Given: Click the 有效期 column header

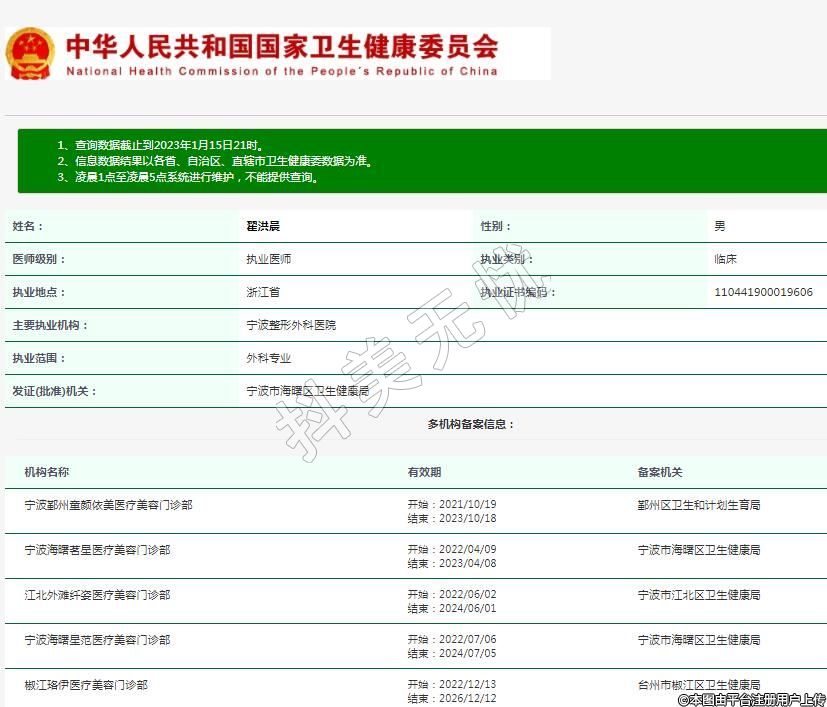Looking at the screenshot, I should tap(424, 472).
